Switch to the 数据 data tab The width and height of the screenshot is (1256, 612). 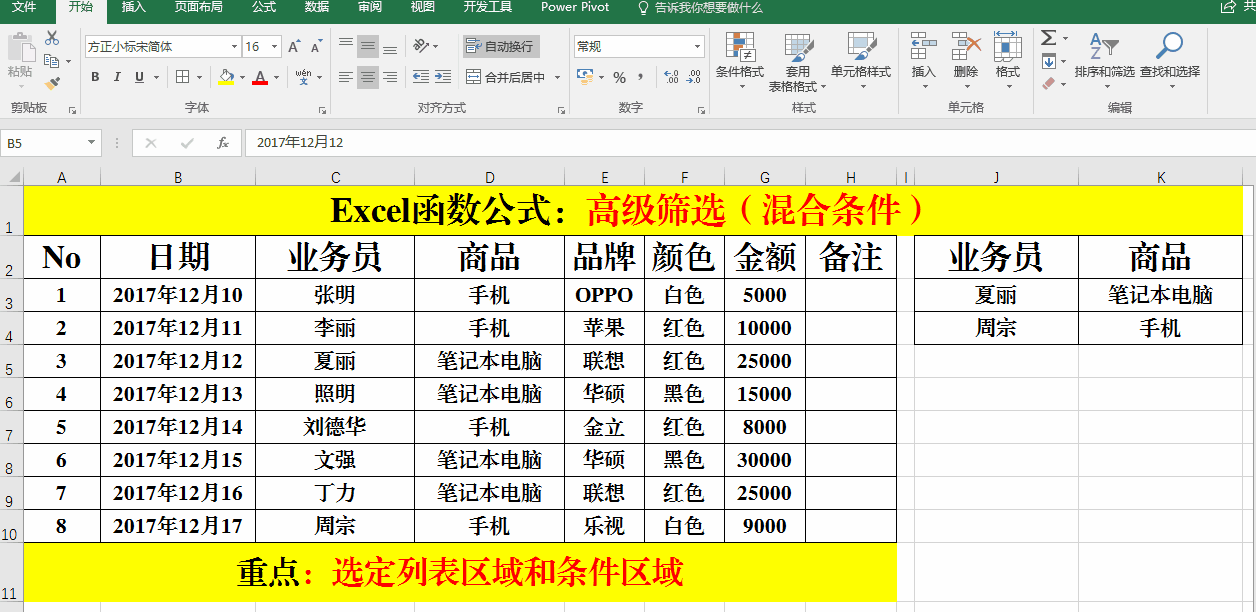click(x=317, y=7)
